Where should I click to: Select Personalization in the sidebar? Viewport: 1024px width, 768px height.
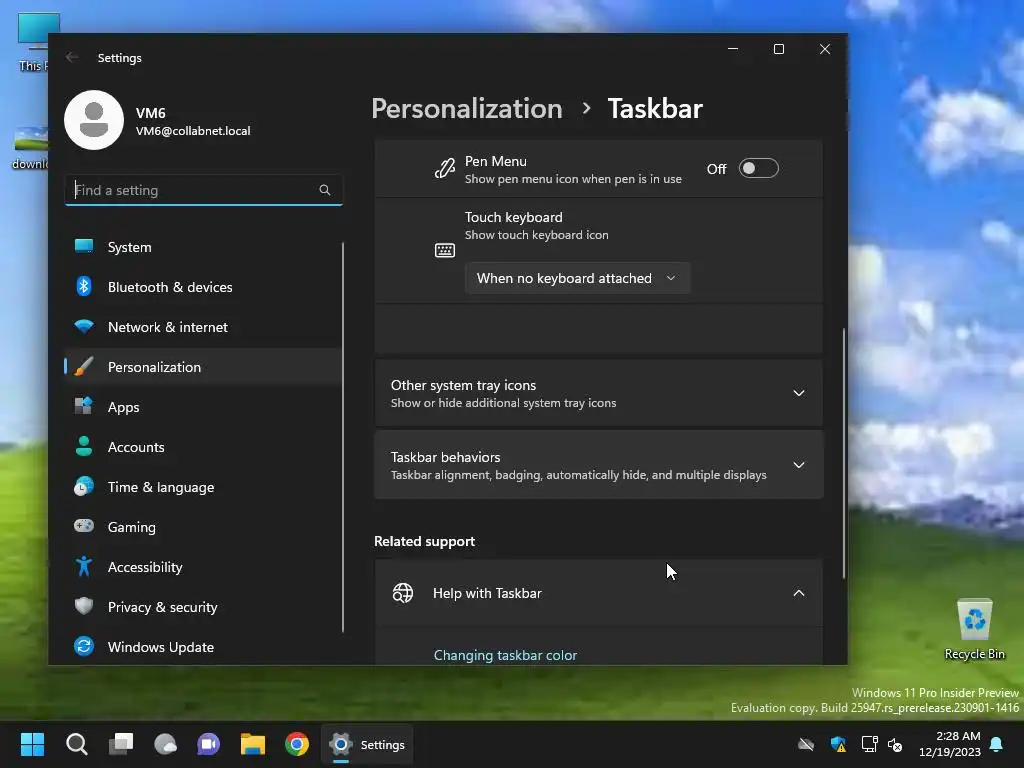pyautogui.click(x=203, y=367)
